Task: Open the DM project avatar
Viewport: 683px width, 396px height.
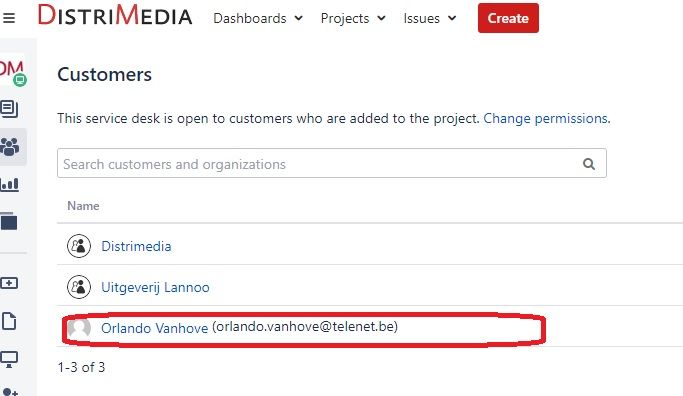Action: coord(12,71)
